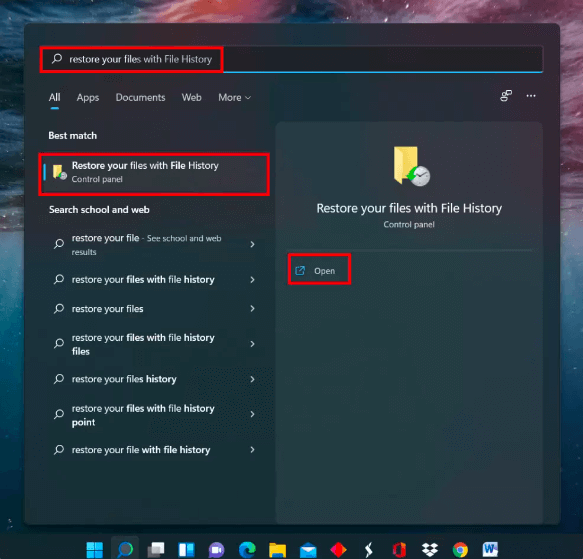This screenshot has width=583, height=559.
Task: Click the Search icon on taskbar
Action: 125,549
